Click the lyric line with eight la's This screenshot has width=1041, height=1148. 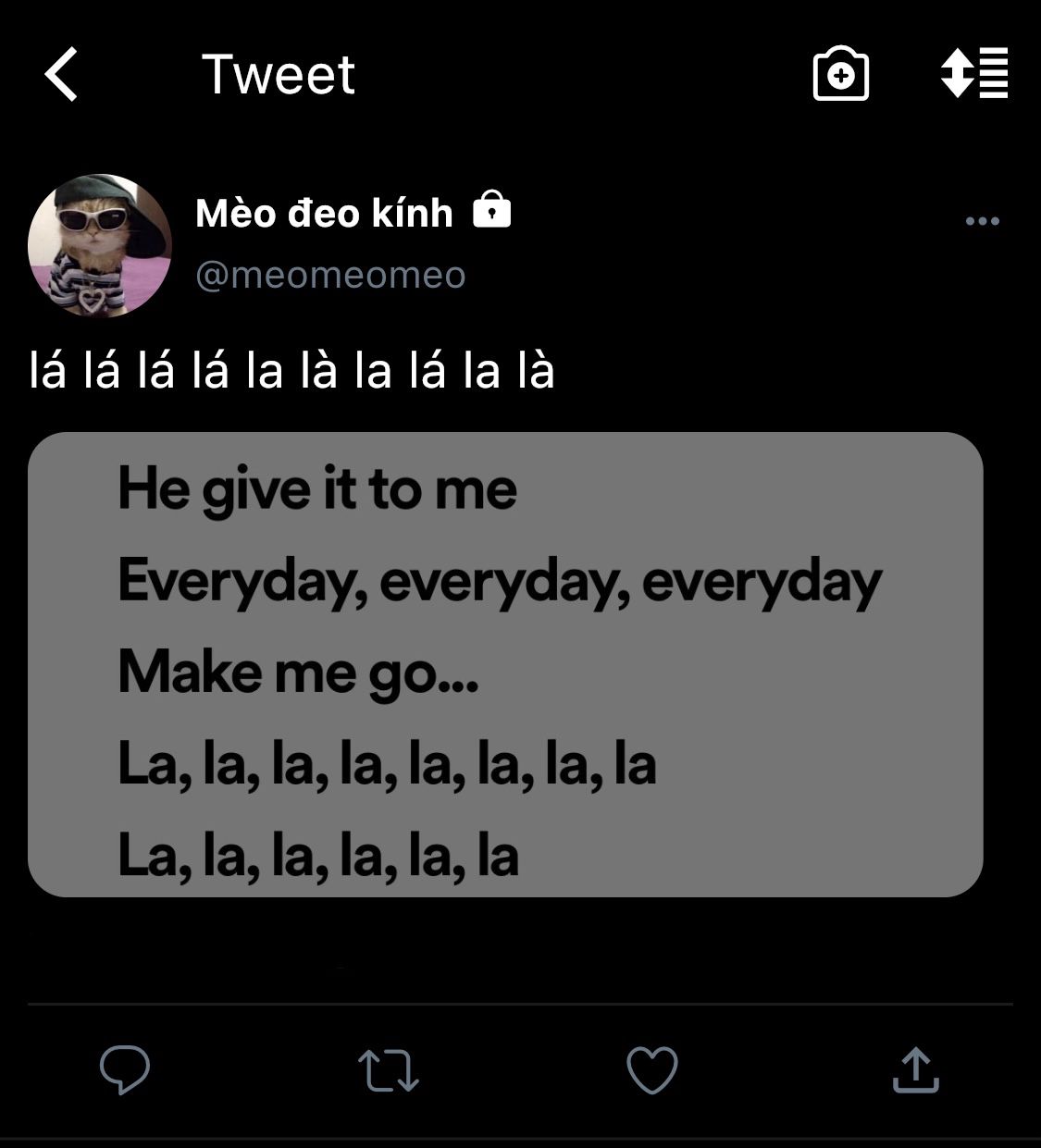point(387,764)
